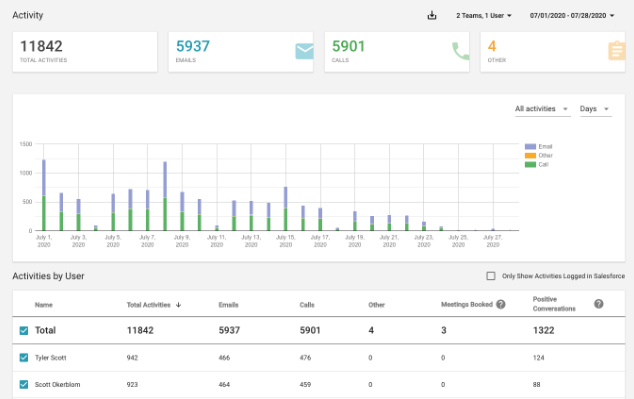Select the Emails 5937 card
The width and height of the screenshot is (634, 399).
241,52
